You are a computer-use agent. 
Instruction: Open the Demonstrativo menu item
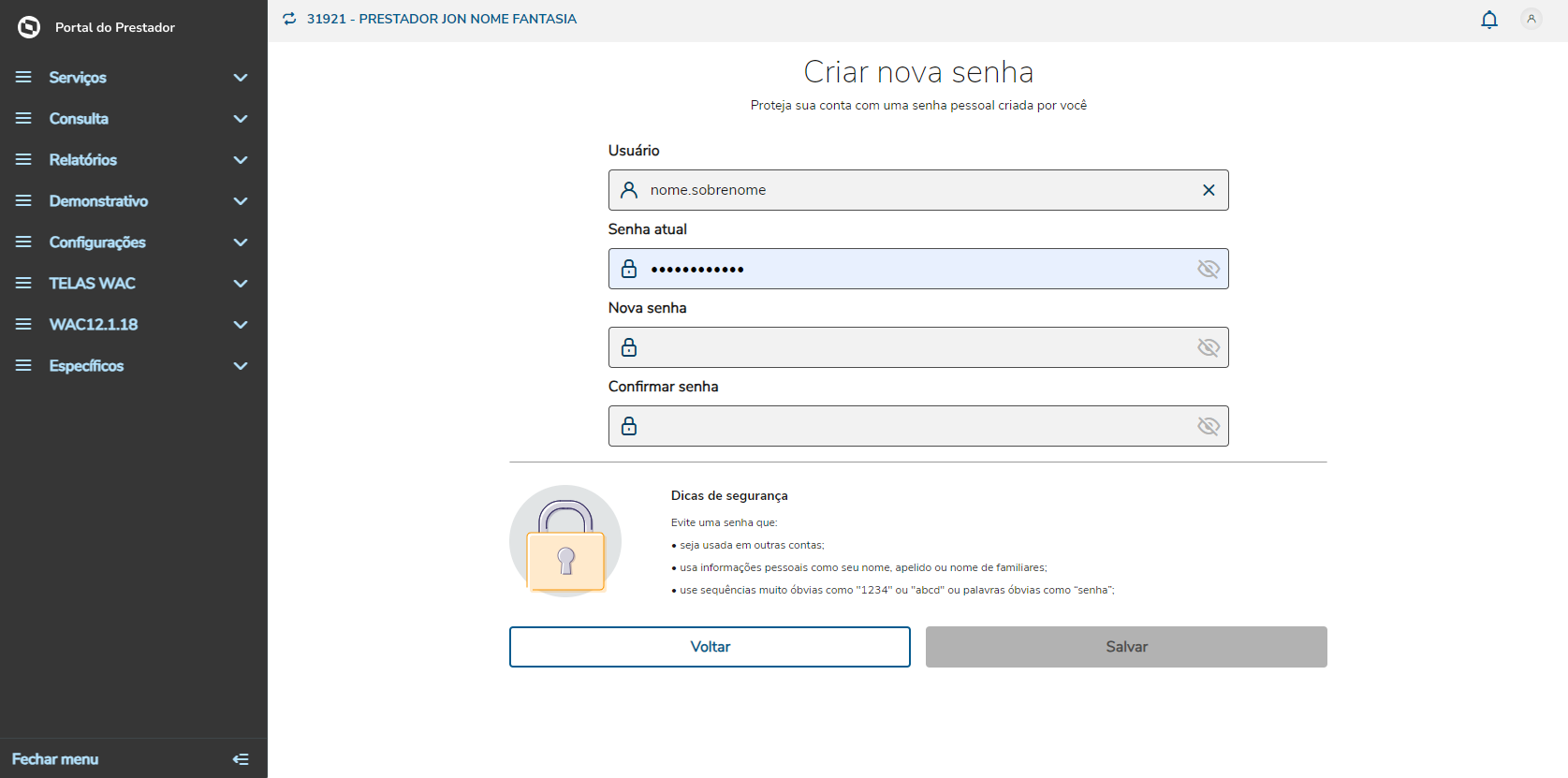click(x=98, y=201)
